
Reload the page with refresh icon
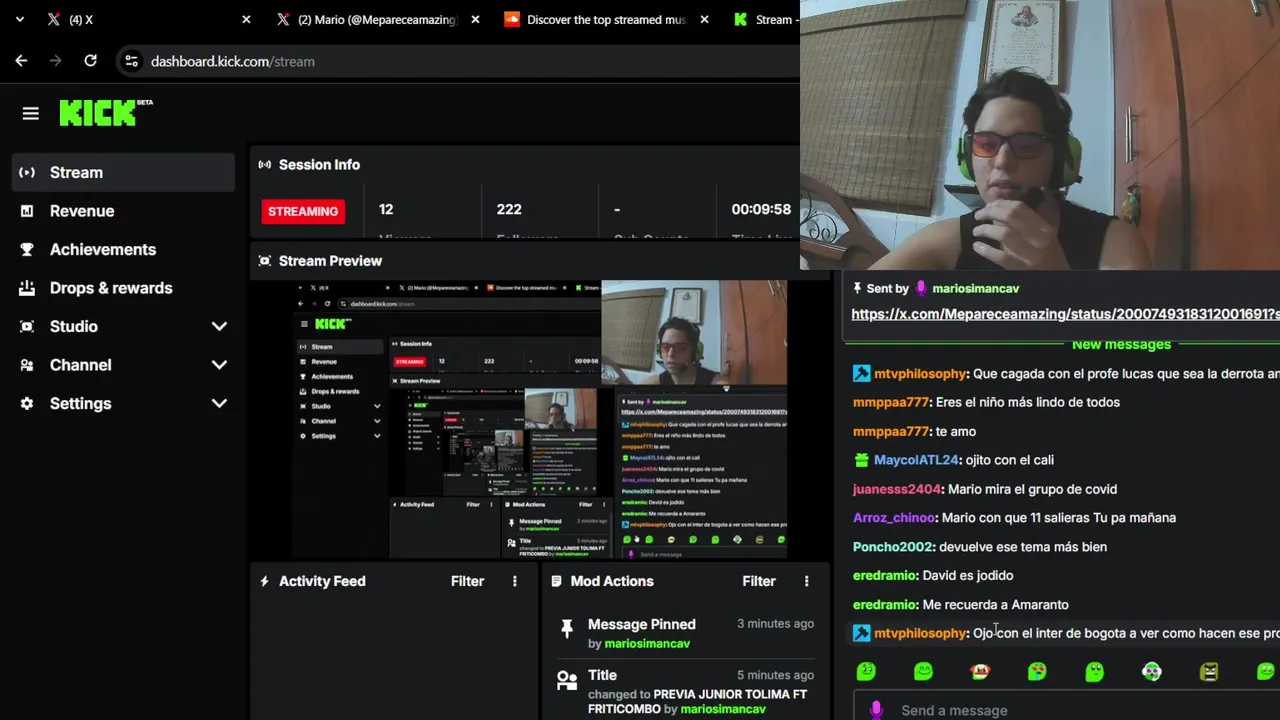coord(90,61)
